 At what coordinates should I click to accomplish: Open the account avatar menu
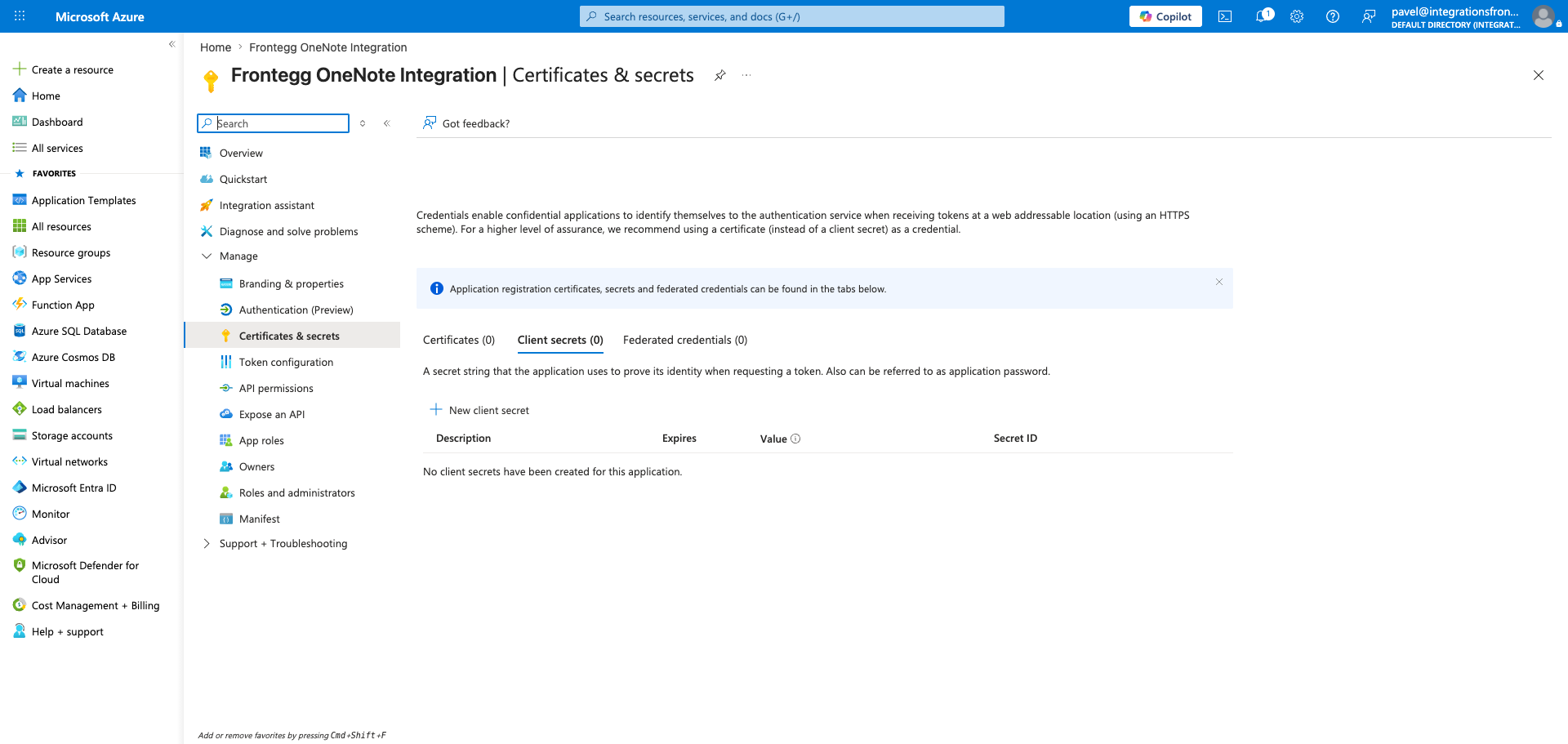coord(1543,16)
